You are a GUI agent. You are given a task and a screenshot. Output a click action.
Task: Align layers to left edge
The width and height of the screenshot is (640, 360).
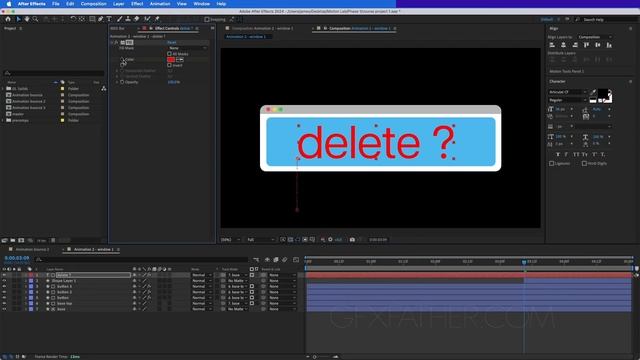(x=552, y=45)
